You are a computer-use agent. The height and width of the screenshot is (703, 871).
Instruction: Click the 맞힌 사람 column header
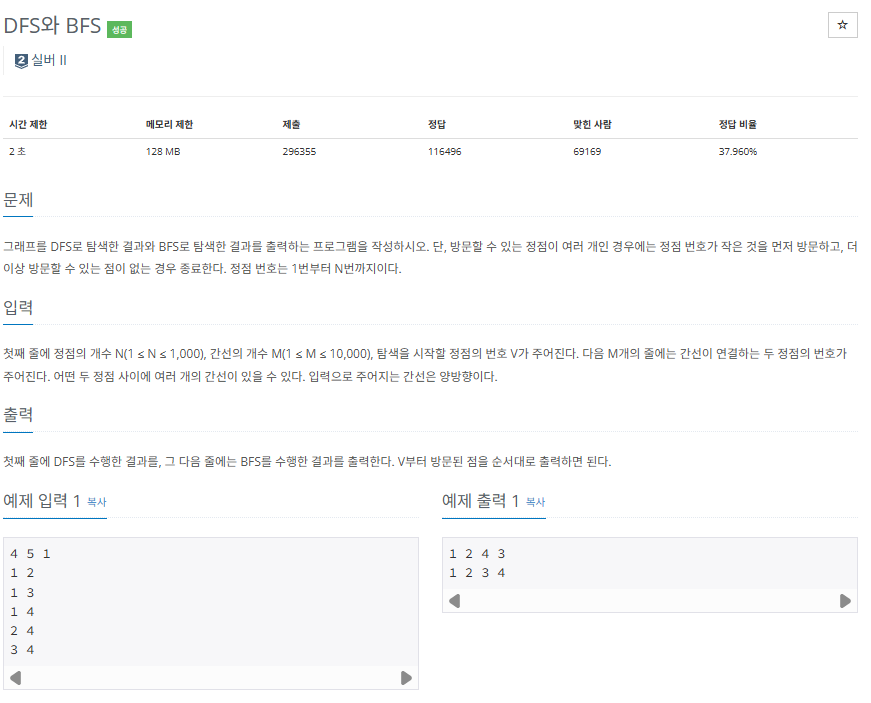pos(592,124)
